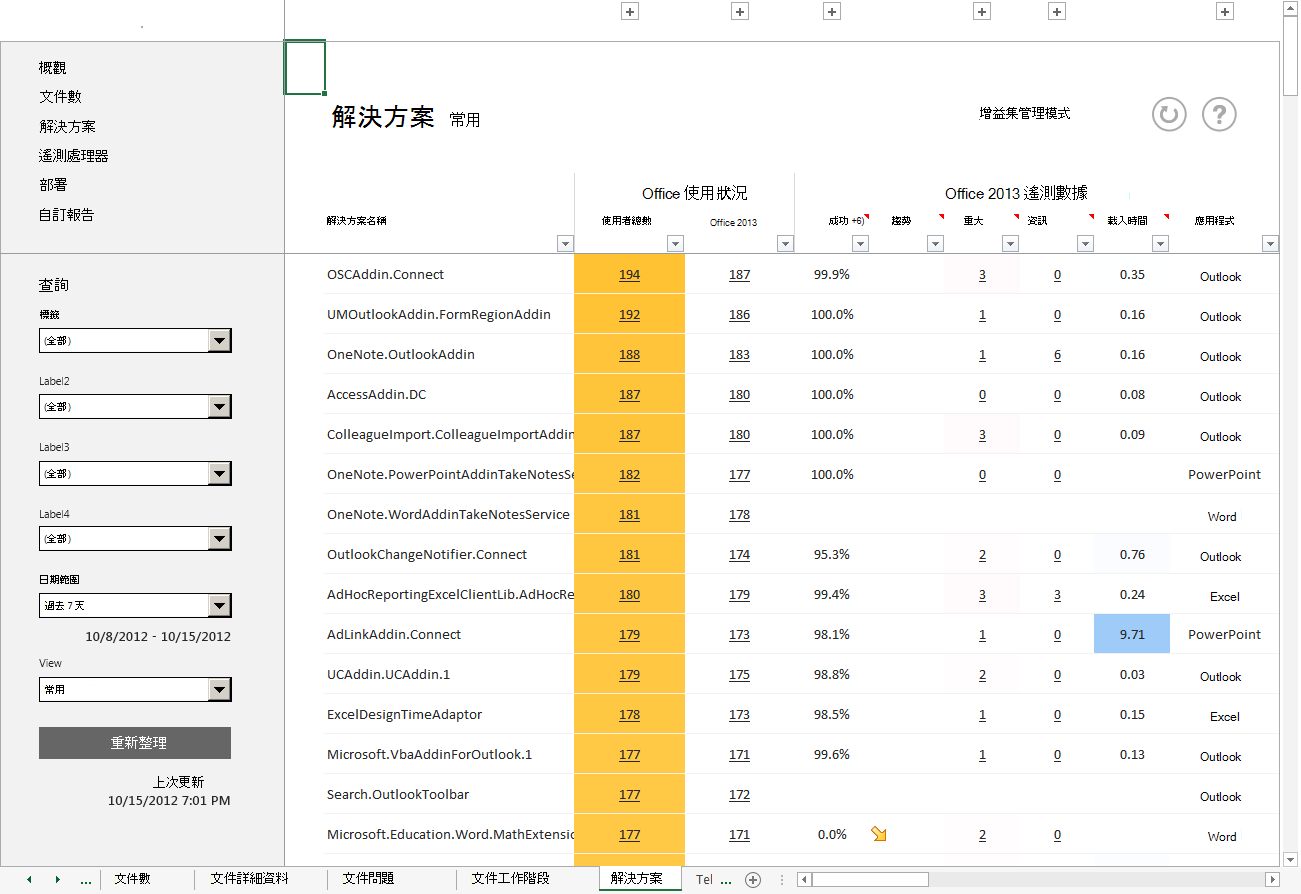Switch to the Tel sheet tab
1301x894 pixels.
pyautogui.click(x=705, y=880)
